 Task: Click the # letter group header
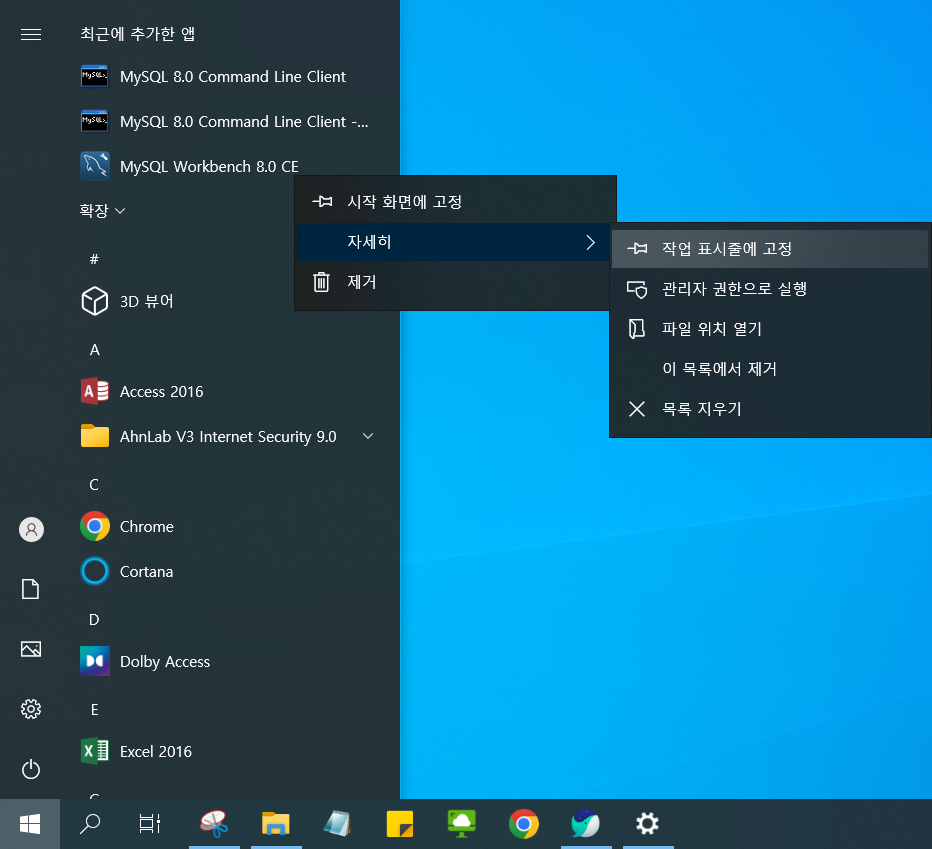(94, 259)
